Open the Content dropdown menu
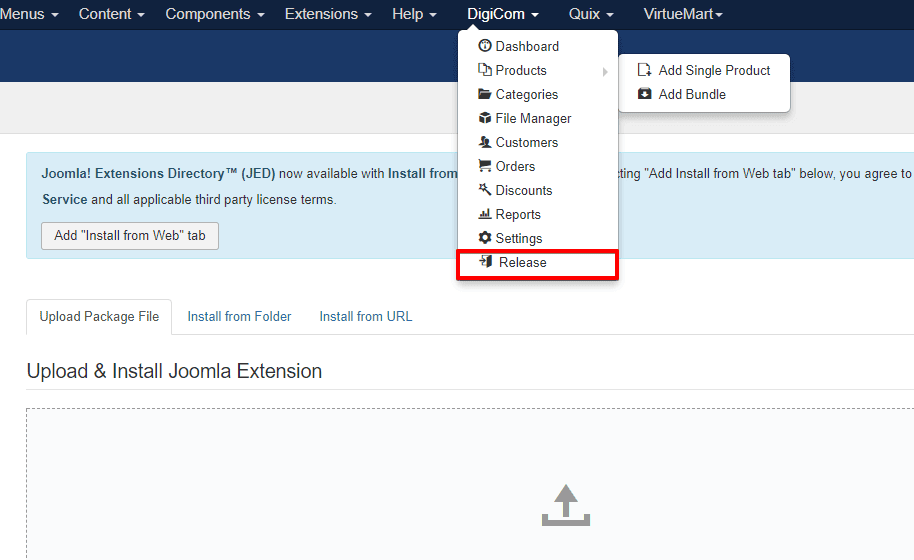This screenshot has width=914, height=560. coord(111,14)
